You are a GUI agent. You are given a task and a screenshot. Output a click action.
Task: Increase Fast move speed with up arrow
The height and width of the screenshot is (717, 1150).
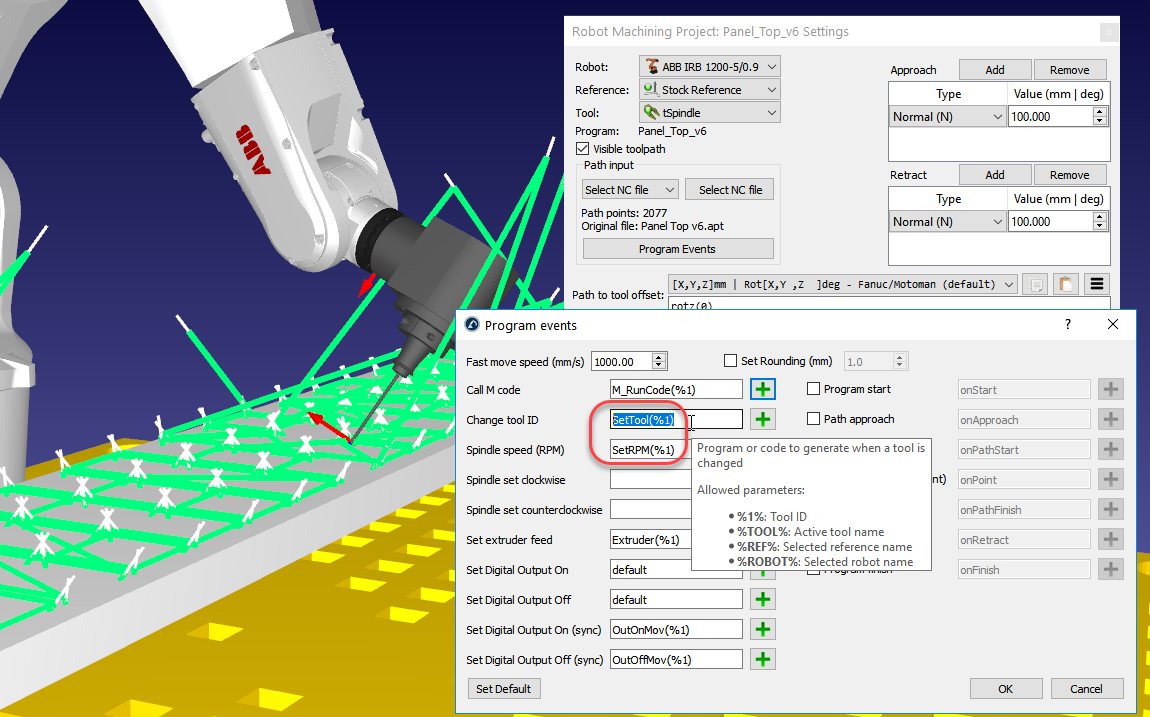(659, 357)
